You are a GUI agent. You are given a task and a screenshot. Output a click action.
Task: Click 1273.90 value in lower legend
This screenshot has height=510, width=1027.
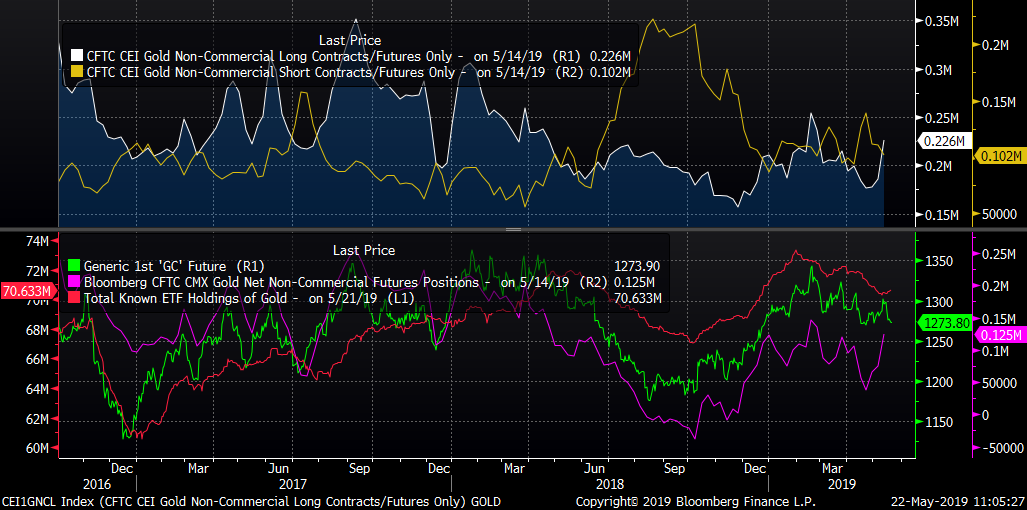(637, 266)
